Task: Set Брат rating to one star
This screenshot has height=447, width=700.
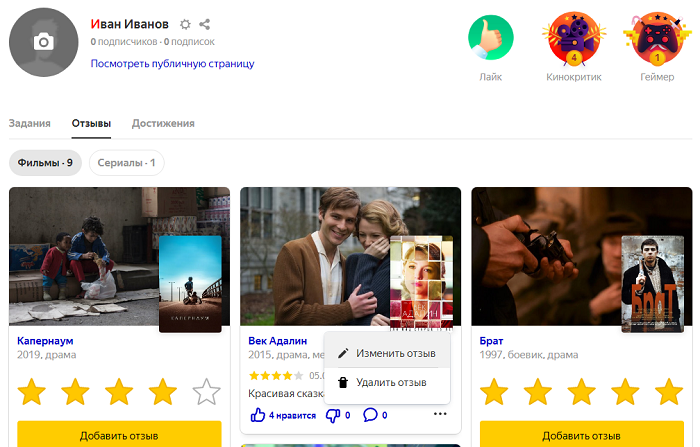Action: [x=494, y=392]
